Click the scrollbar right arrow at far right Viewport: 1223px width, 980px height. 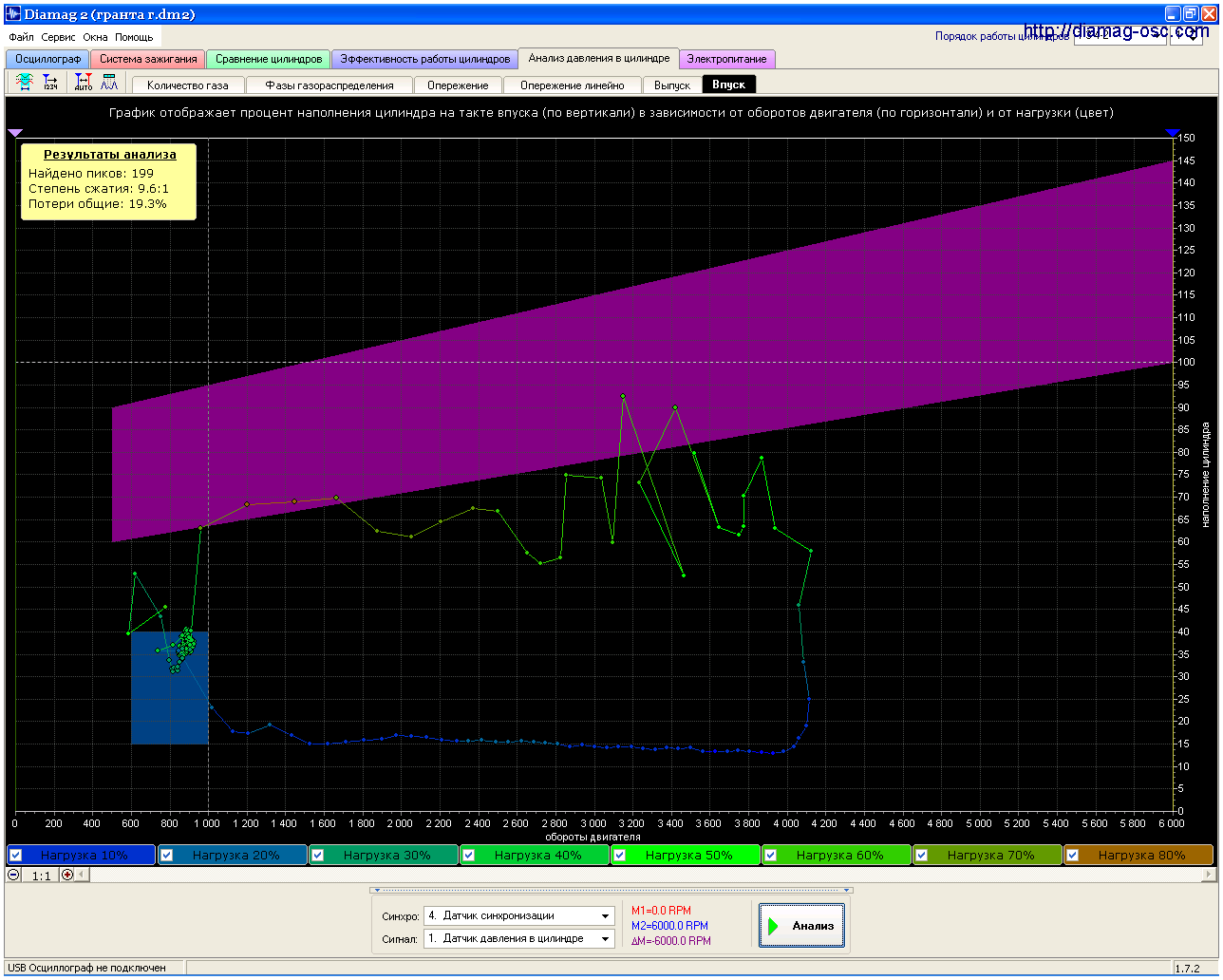tap(1209, 875)
